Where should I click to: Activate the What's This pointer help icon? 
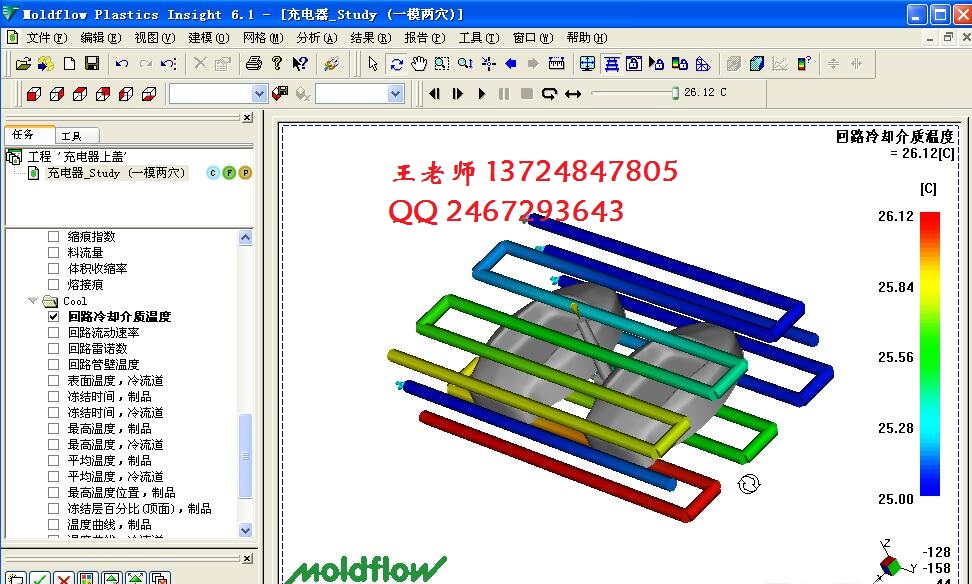click(300, 63)
